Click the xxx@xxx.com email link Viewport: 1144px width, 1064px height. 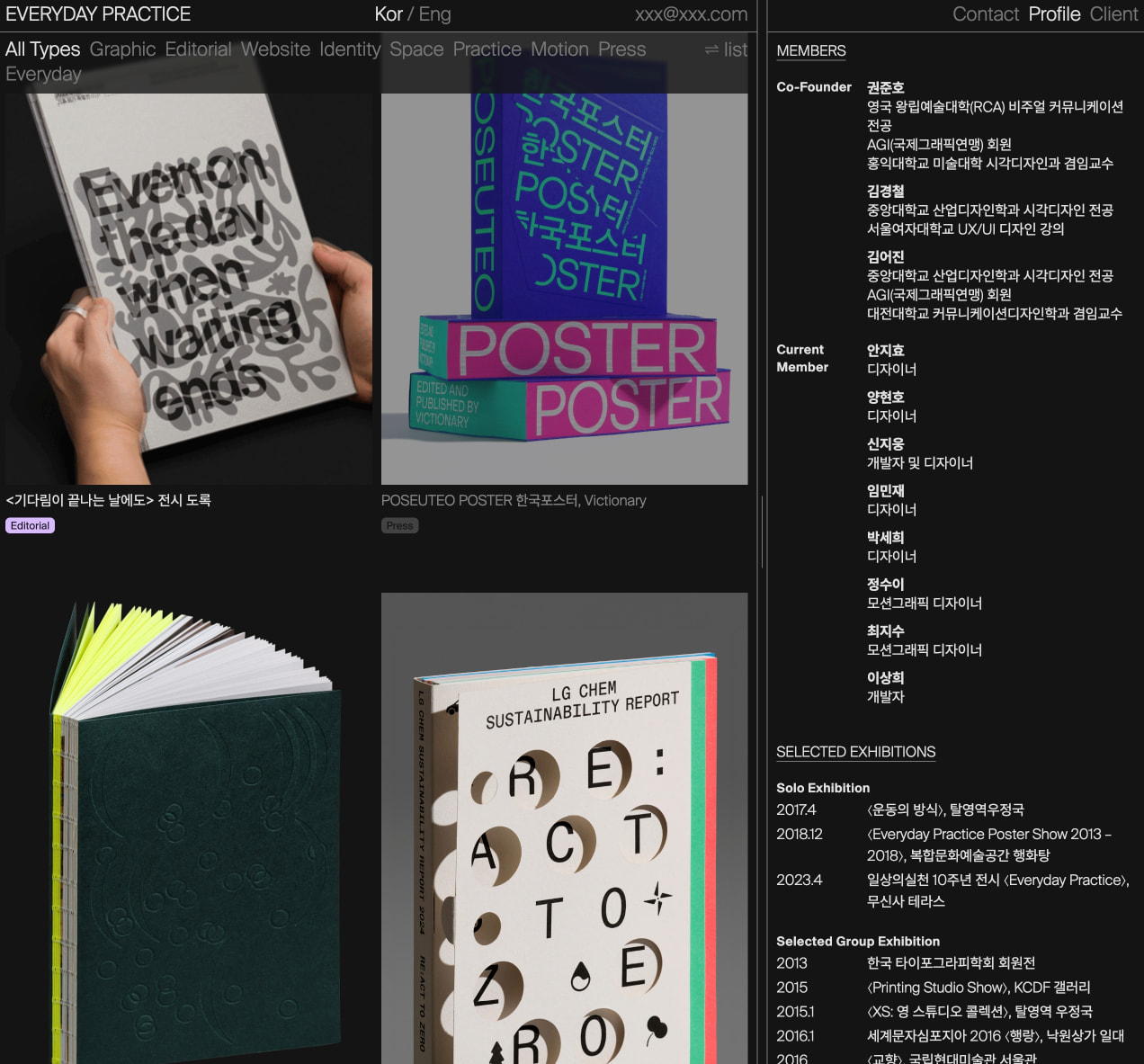click(692, 14)
